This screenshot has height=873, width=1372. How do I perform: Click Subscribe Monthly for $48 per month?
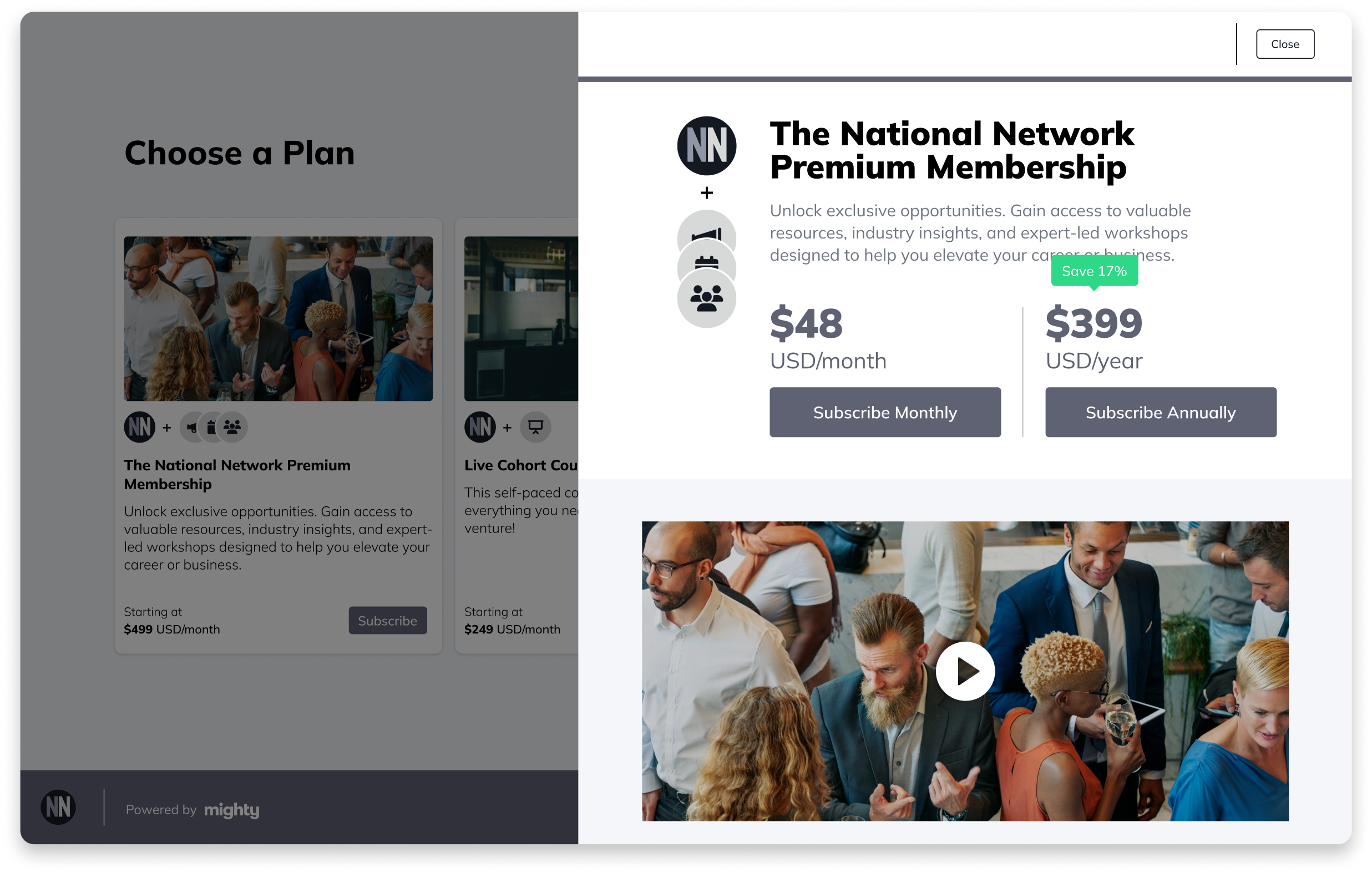click(x=885, y=412)
